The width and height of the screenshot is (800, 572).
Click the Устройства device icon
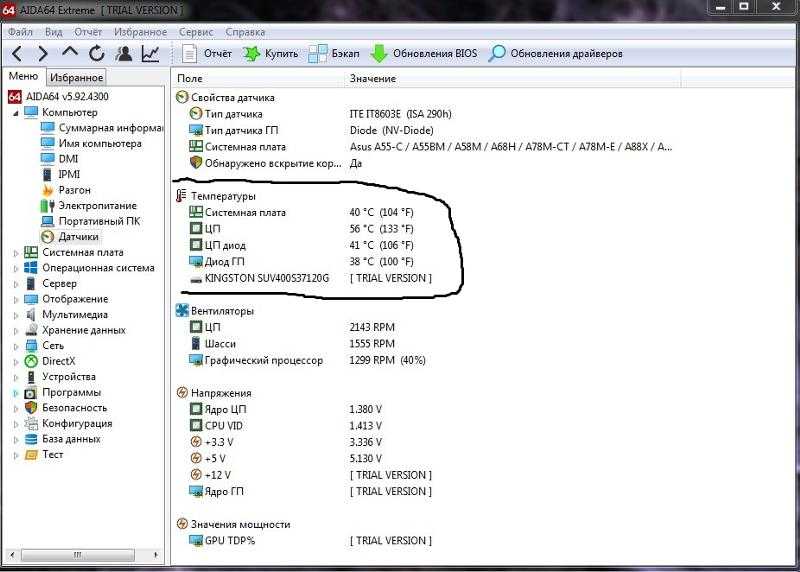(x=31, y=377)
